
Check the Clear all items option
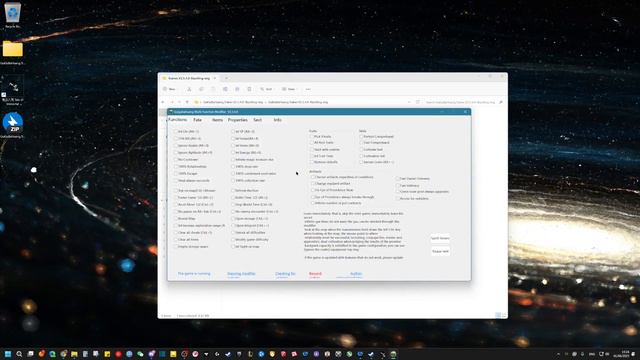tap(176, 240)
